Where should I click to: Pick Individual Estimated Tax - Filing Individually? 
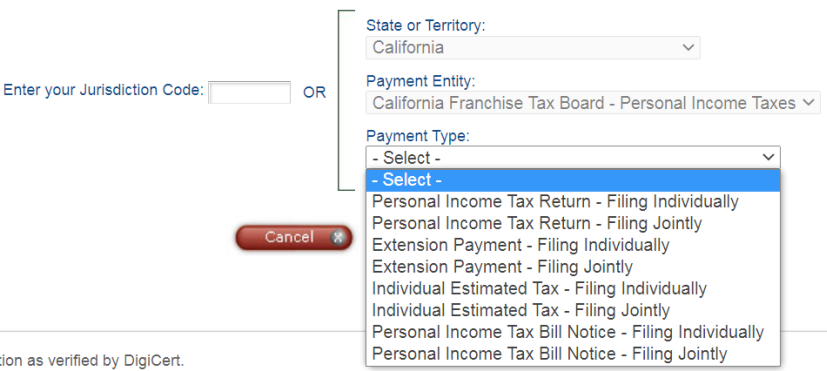(x=573, y=289)
